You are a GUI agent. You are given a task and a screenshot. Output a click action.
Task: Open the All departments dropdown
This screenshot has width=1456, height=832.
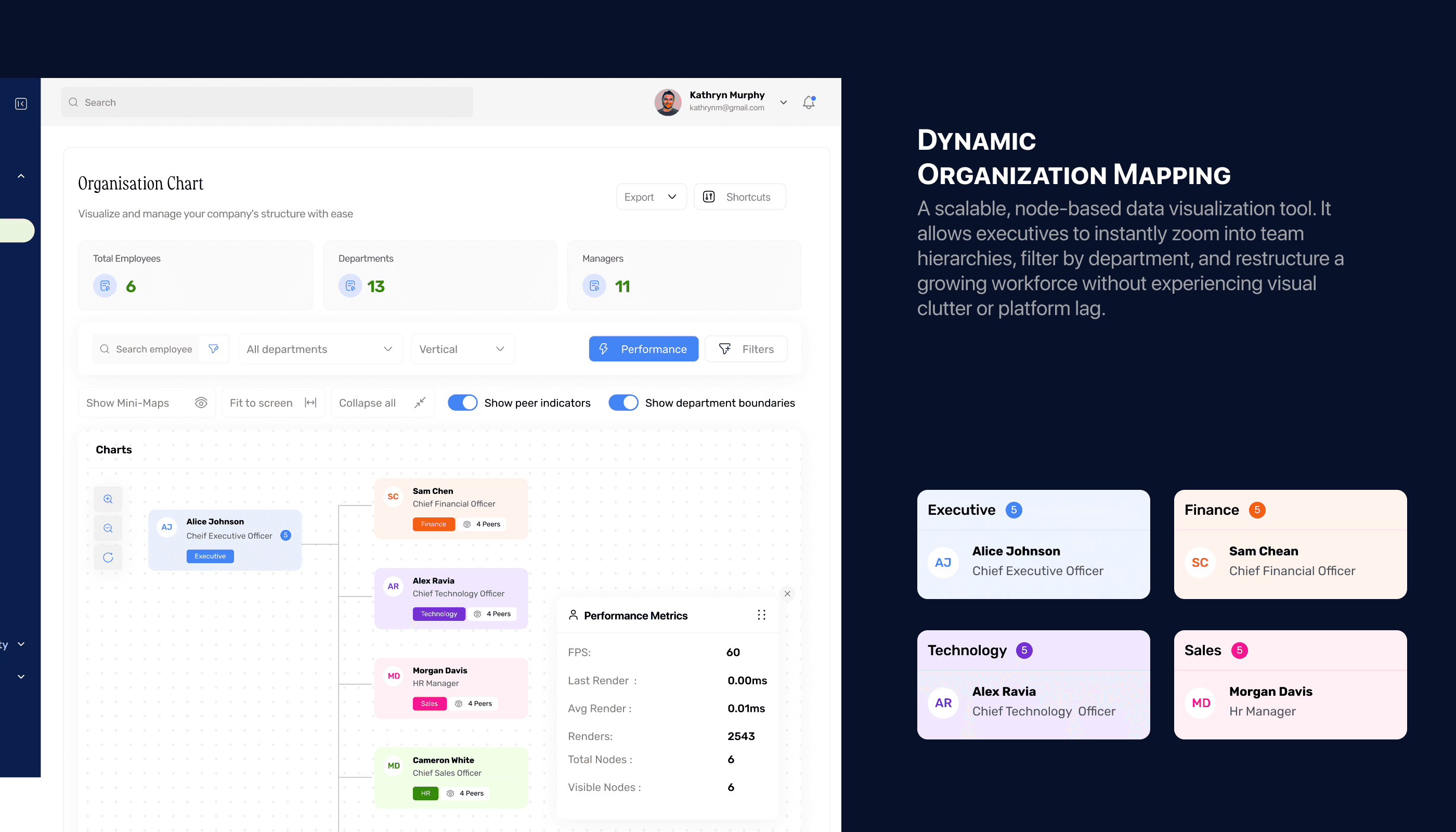[320, 348]
